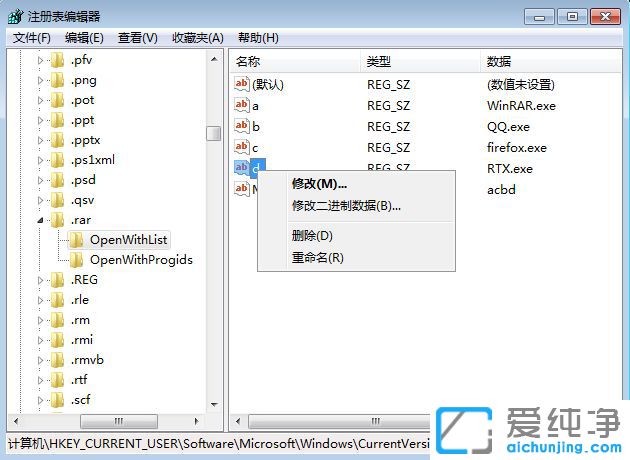Screen dimensions: 630x460
Task: Click the tree pane scroll up arrow
Action: (x=214, y=59)
